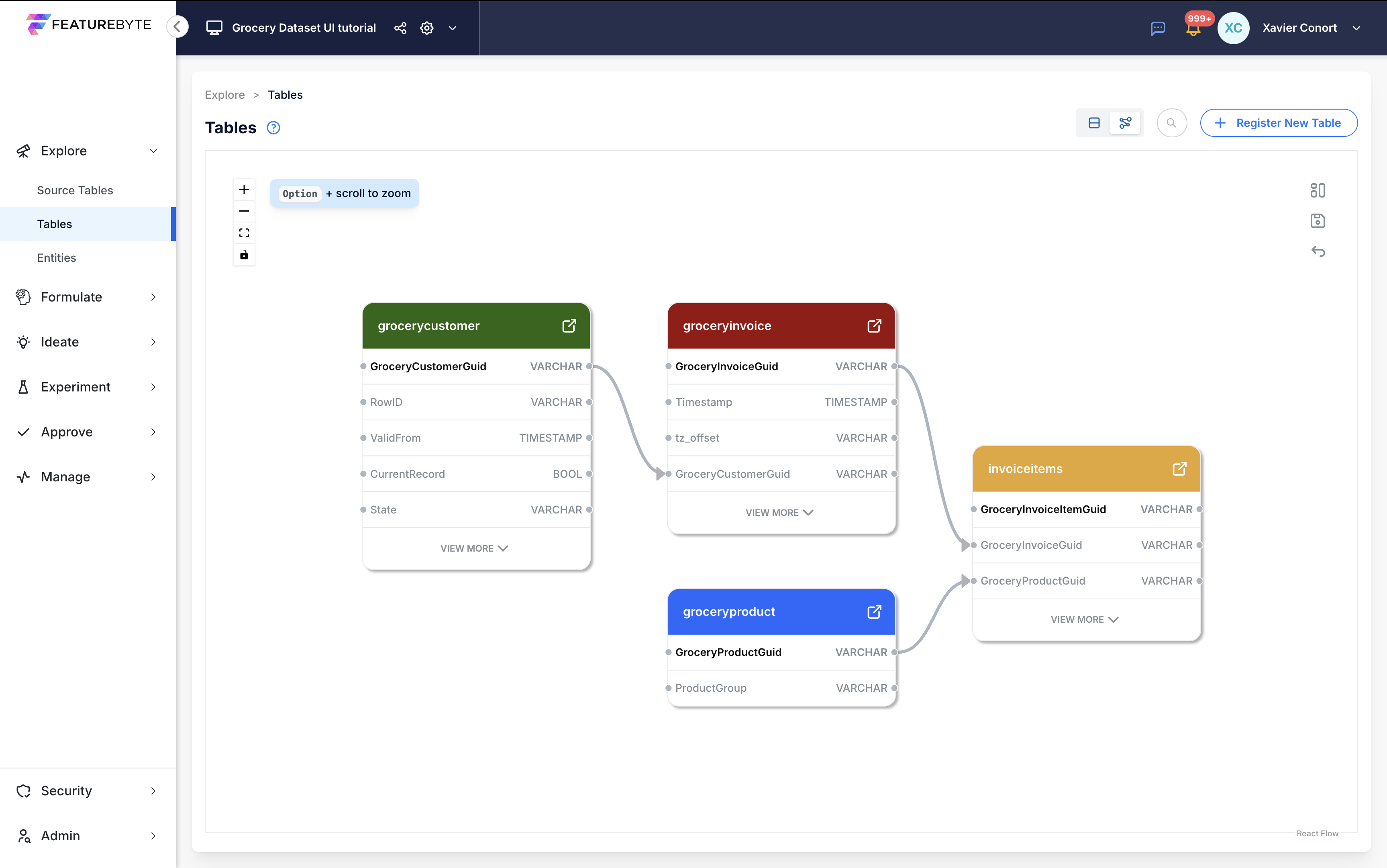Select the green grocerycustomer header

pos(476,326)
